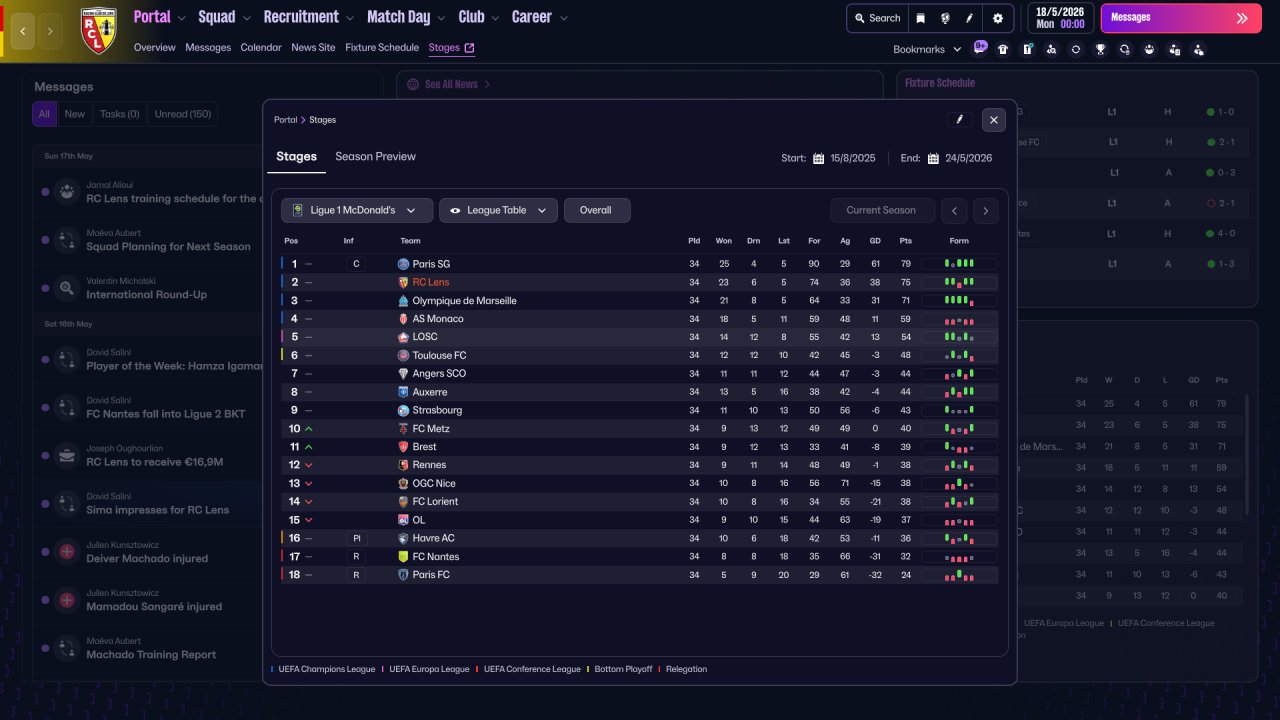
Task: Open the 9+ messages bookmark icon
Action: coord(980,47)
